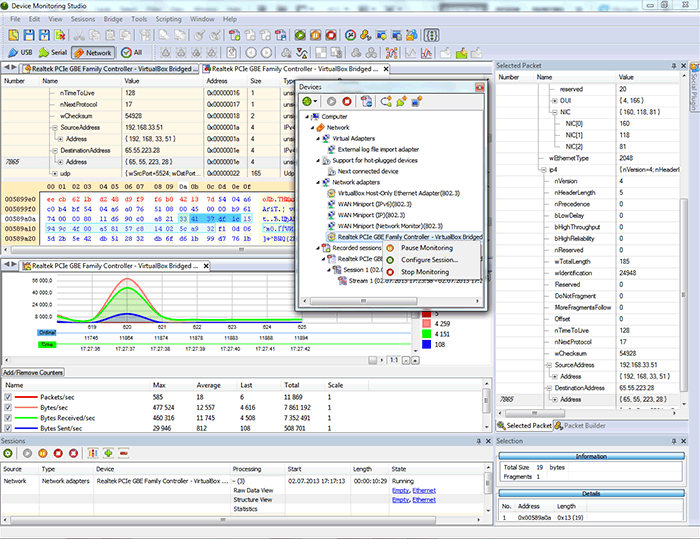Click the green legend color swatch (4 151)
700x539 pixels.
tap(426, 334)
